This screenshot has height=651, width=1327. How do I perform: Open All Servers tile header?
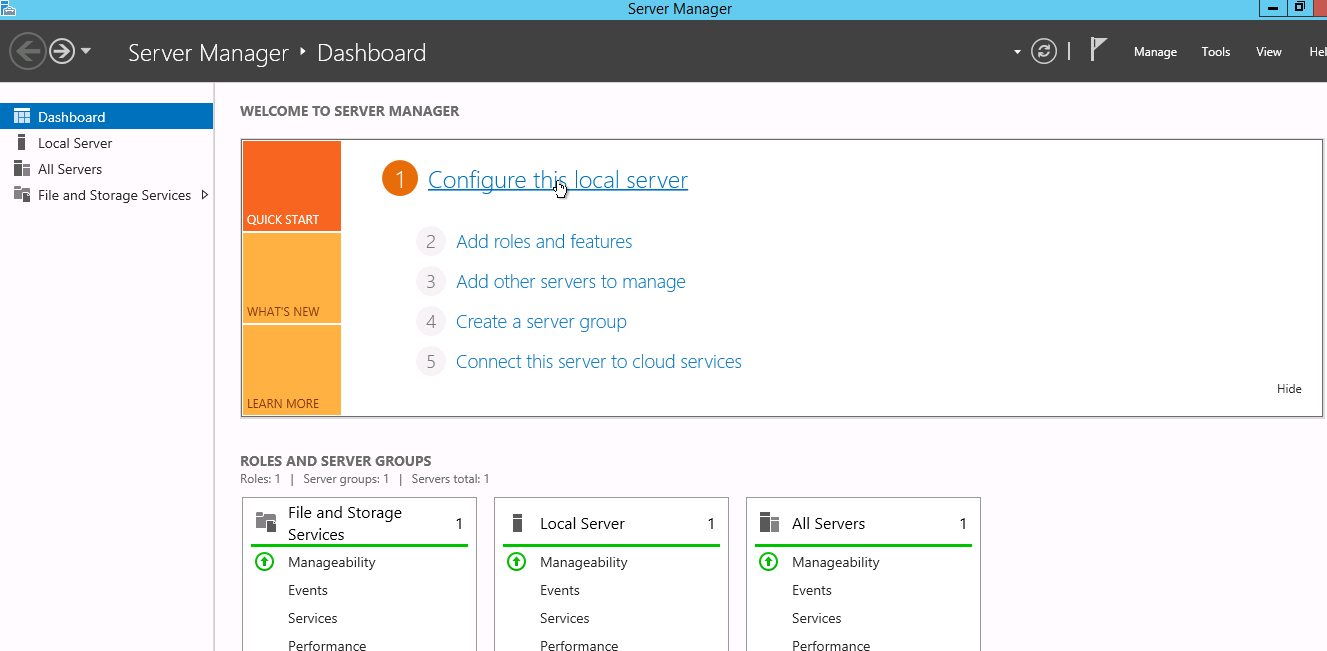point(864,523)
